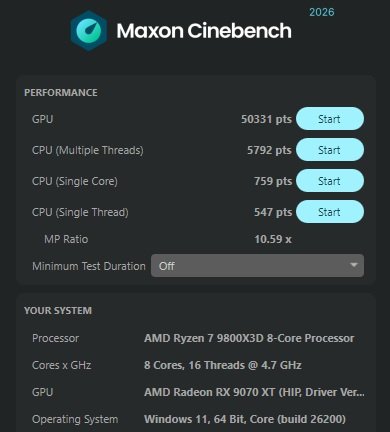This screenshot has height=432, width=390.
Task: Select the AMD Ryzen 7 9800X3D processor text
Action: tap(249, 338)
